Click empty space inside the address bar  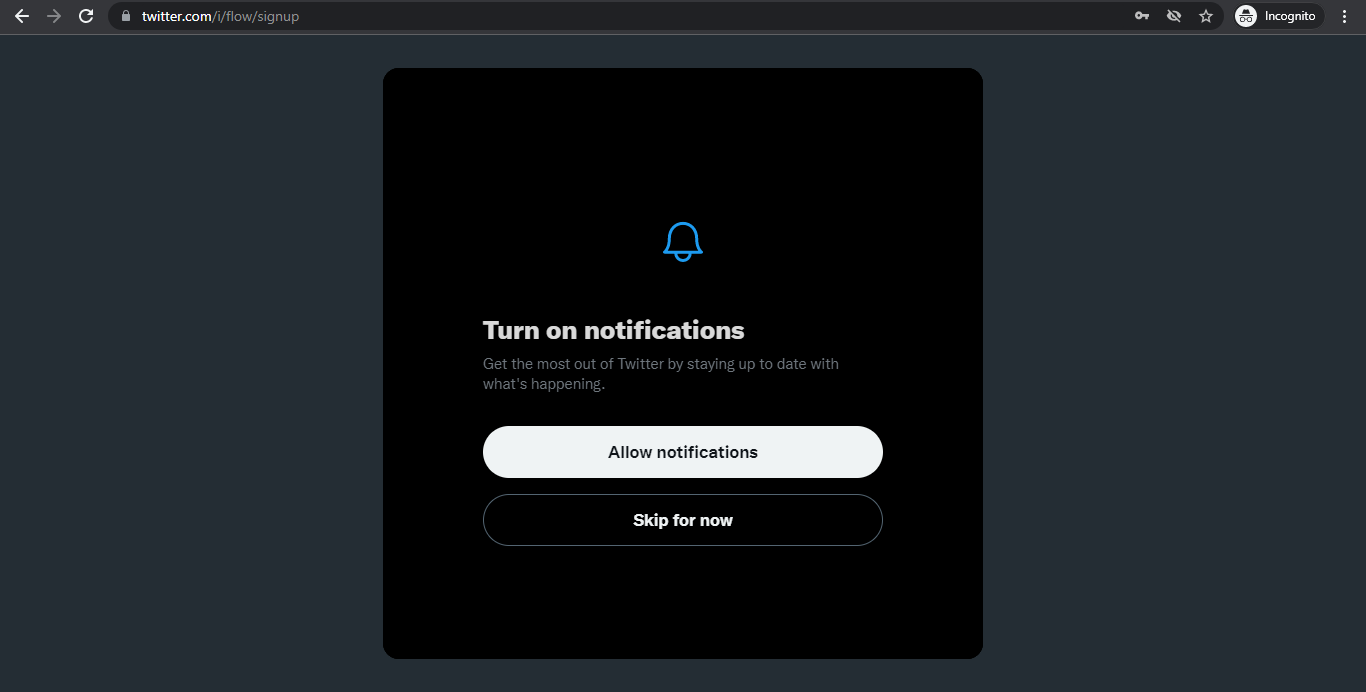click(700, 16)
